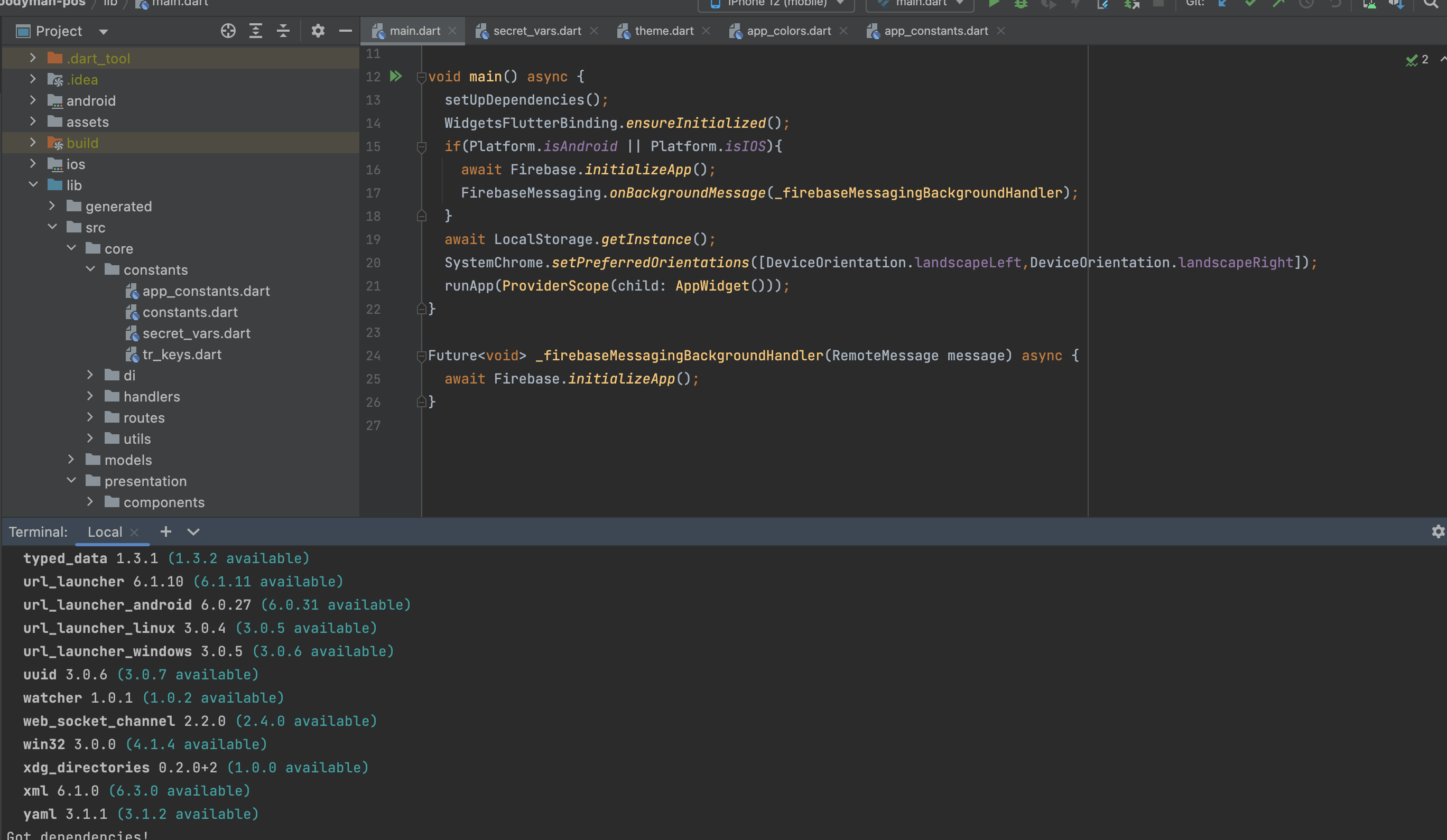Screen dimensions: 1447x840
Task: Open the Project view dropdown
Action: click(104, 32)
